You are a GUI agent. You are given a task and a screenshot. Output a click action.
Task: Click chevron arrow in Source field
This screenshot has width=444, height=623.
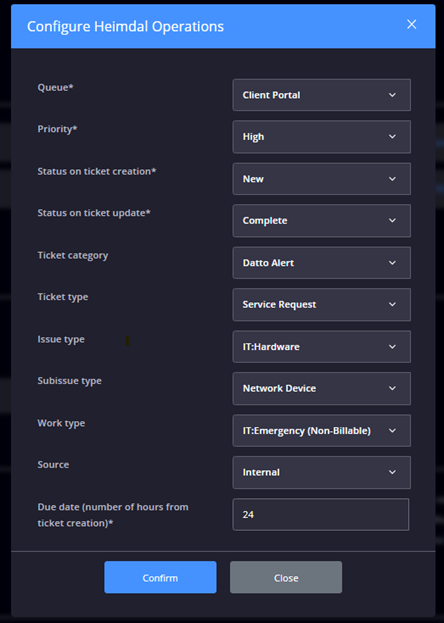[x=392, y=472]
